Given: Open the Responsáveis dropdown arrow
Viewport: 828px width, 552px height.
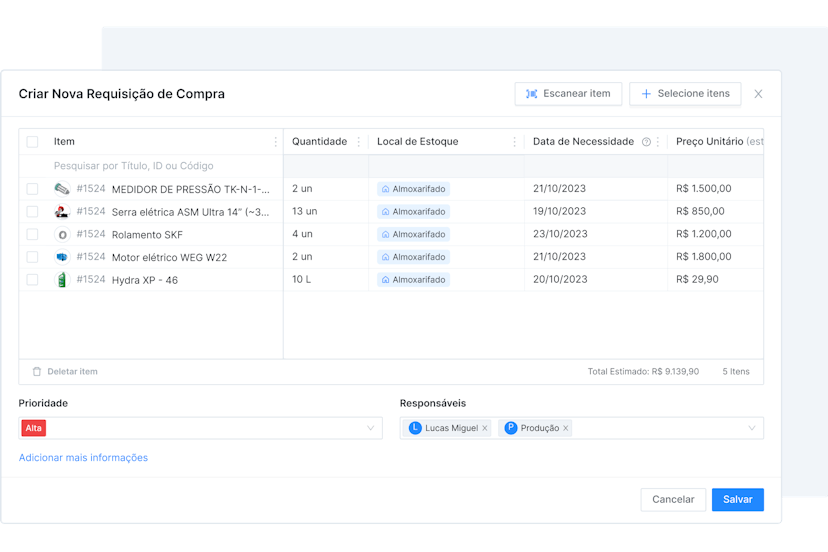Looking at the screenshot, I should coord(752,428).
